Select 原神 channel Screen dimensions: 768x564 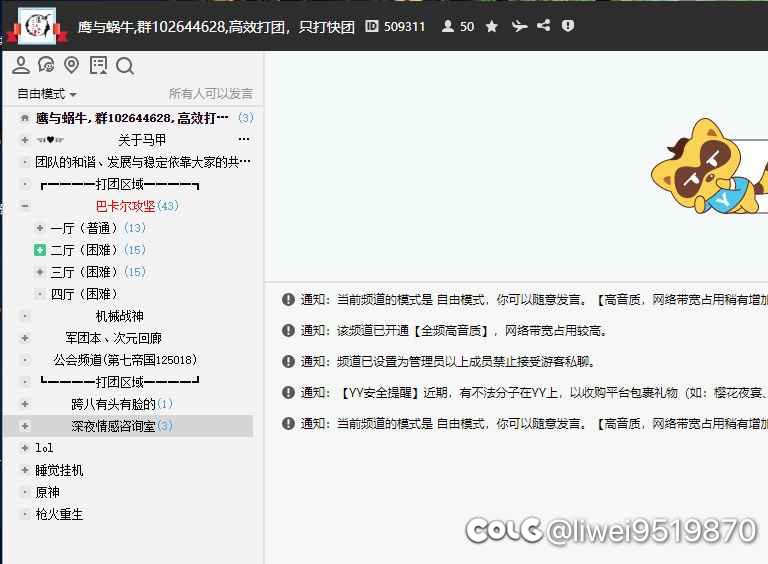(x=48, y=492)
